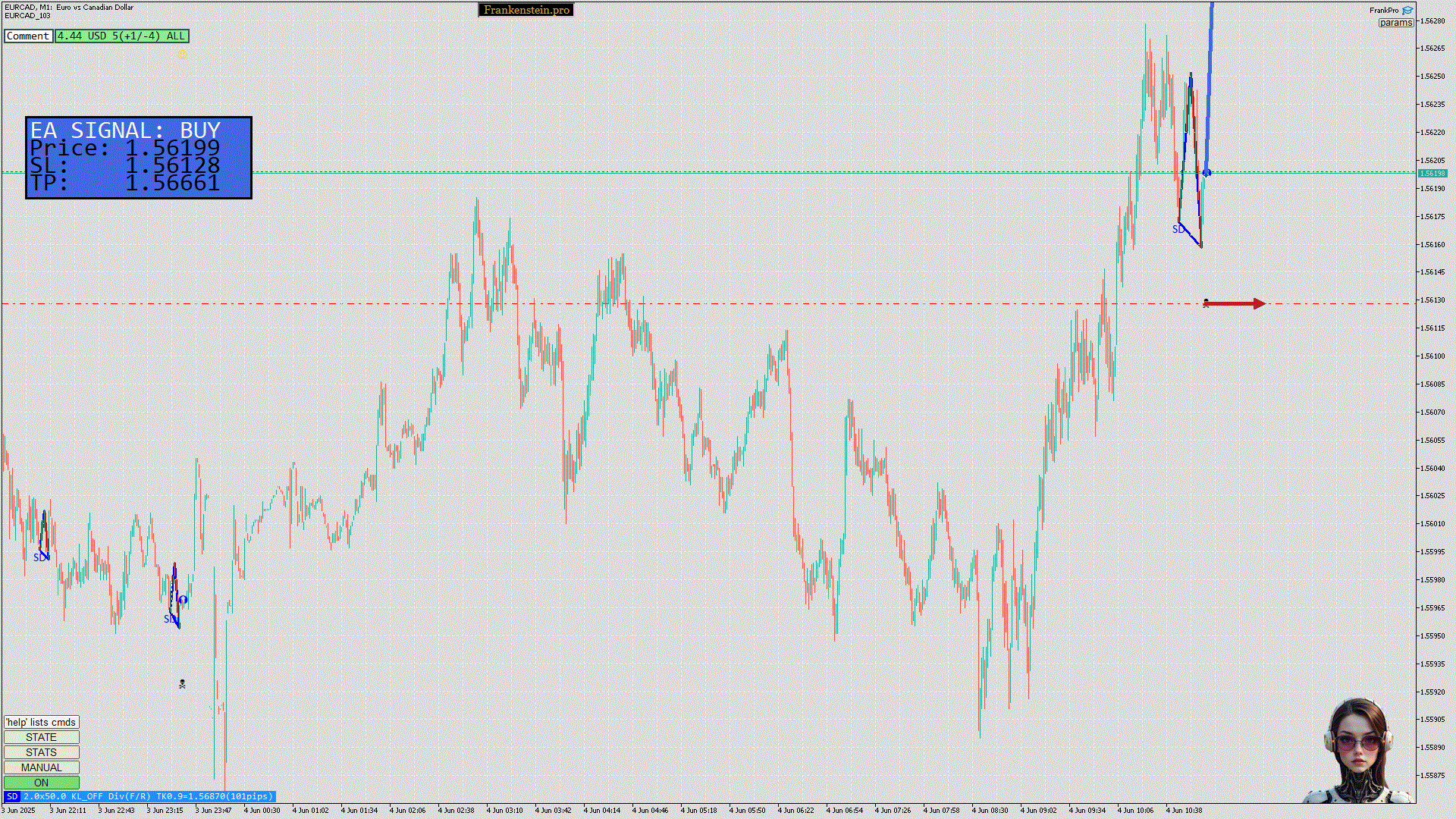1456x819 pixels.
Task: Click the 'help' lists cmds input box
Action: (x=41, y=722)
